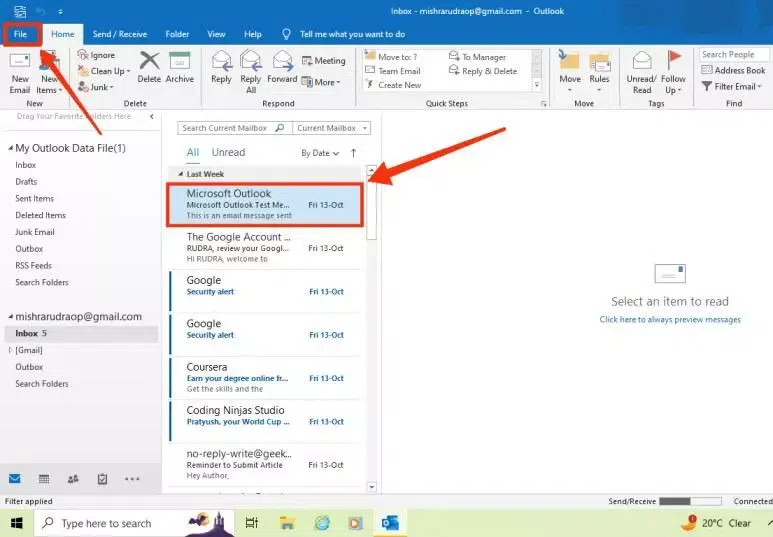Open the Filter Email dropdown
773x537 pixels.
click(x=732, y=87)
